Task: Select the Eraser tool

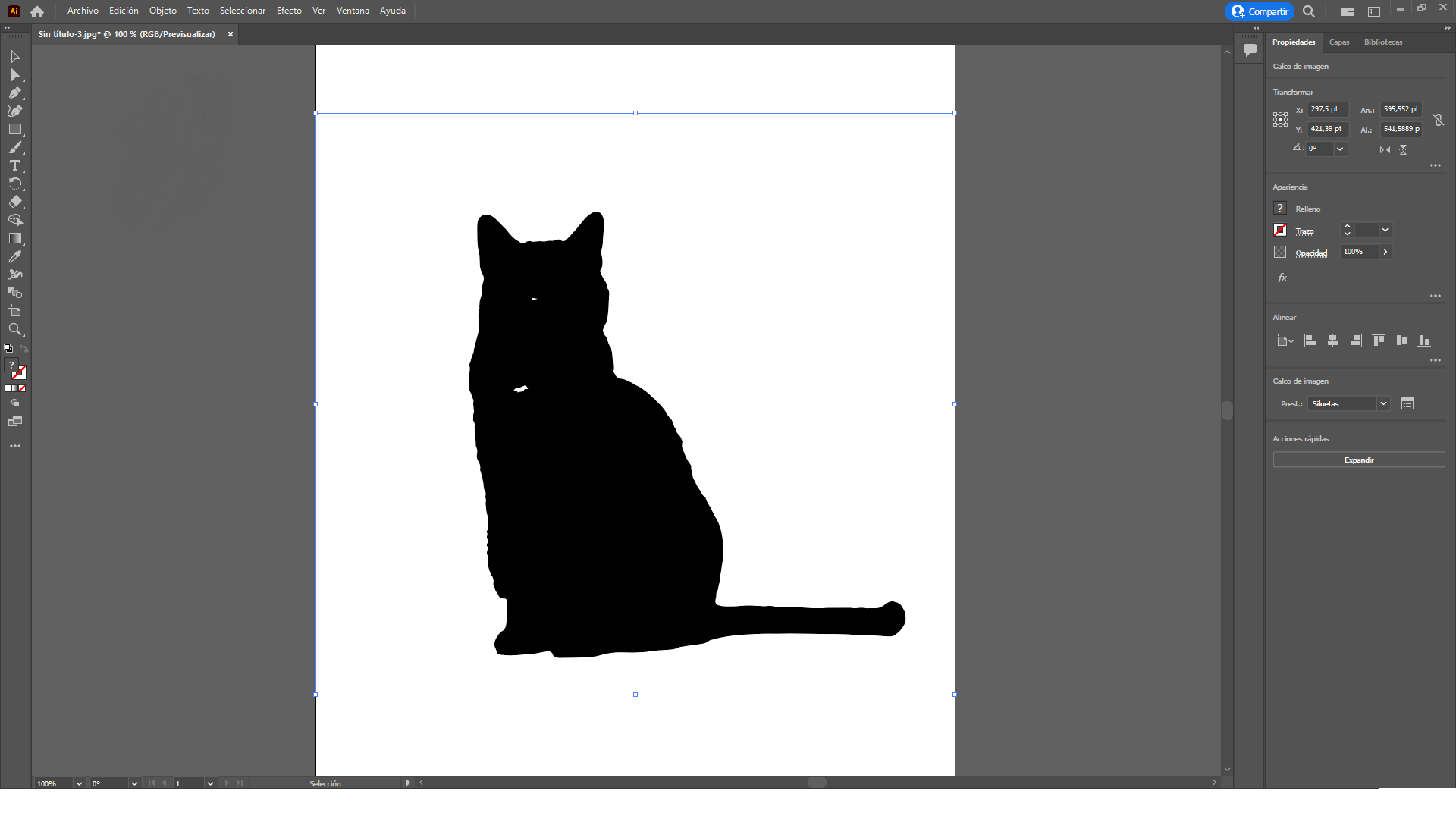Action: 14,202
